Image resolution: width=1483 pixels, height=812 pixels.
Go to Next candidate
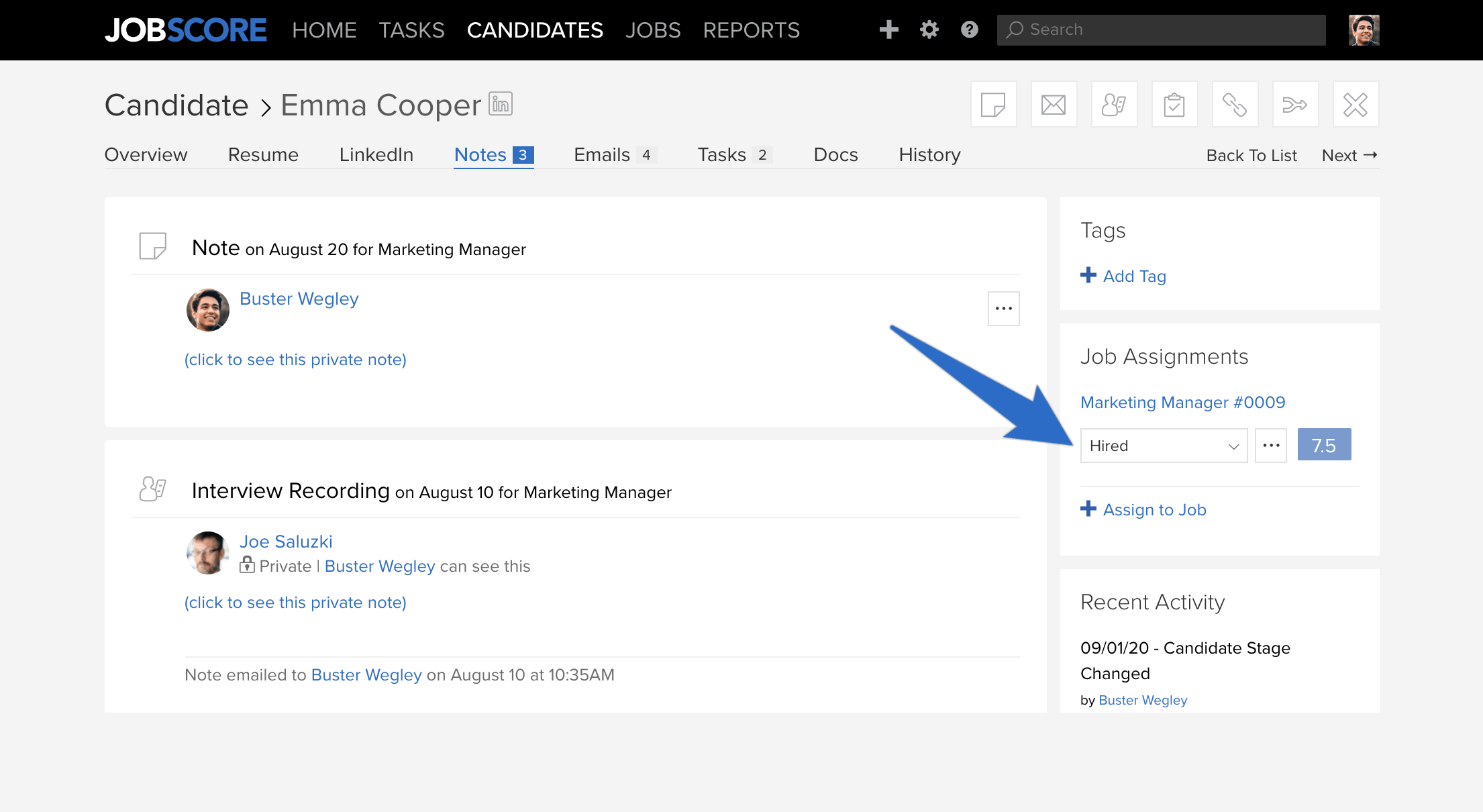(1349, 156)
